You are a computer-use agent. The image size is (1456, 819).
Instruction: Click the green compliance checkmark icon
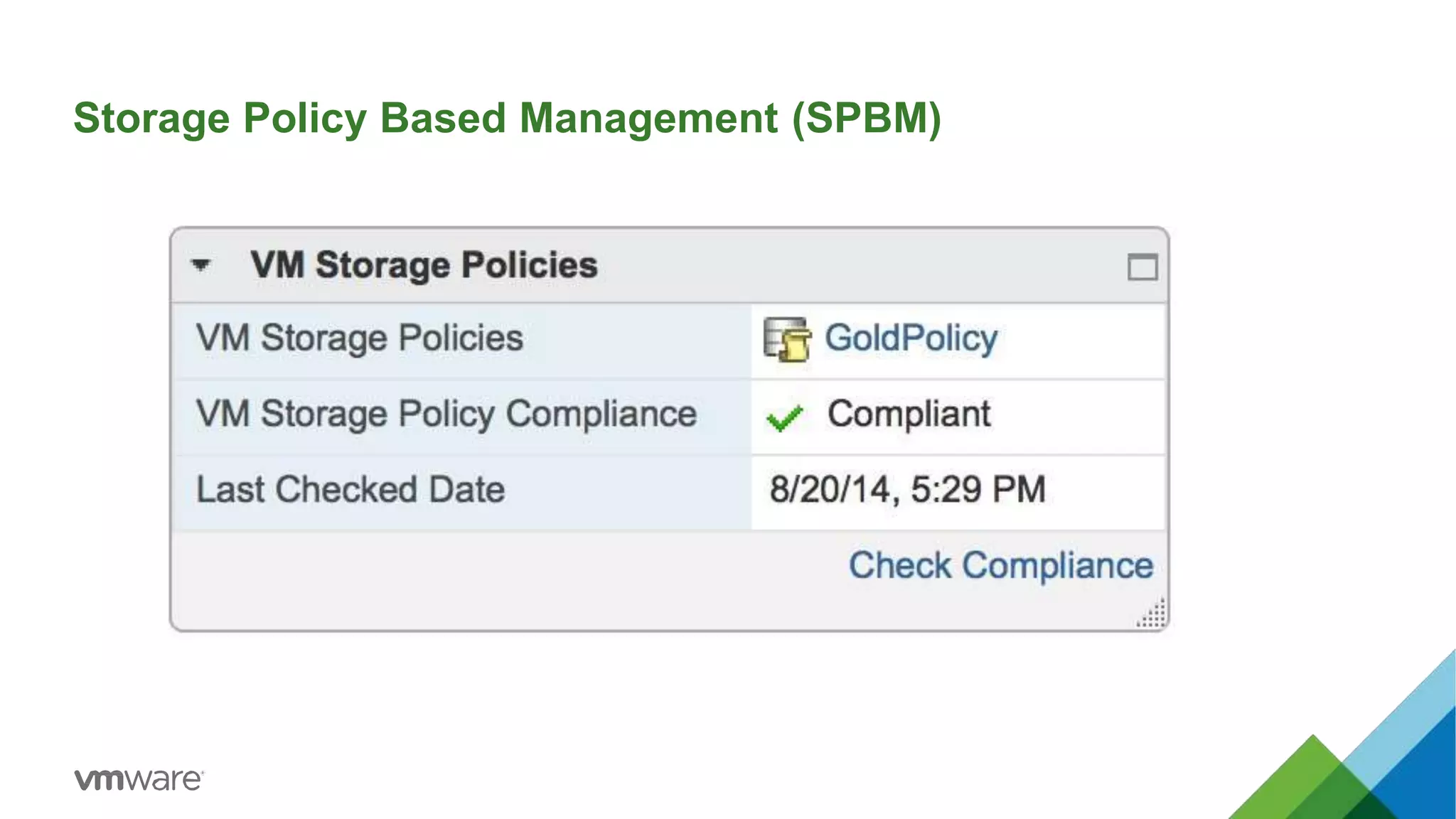point(785,417)
